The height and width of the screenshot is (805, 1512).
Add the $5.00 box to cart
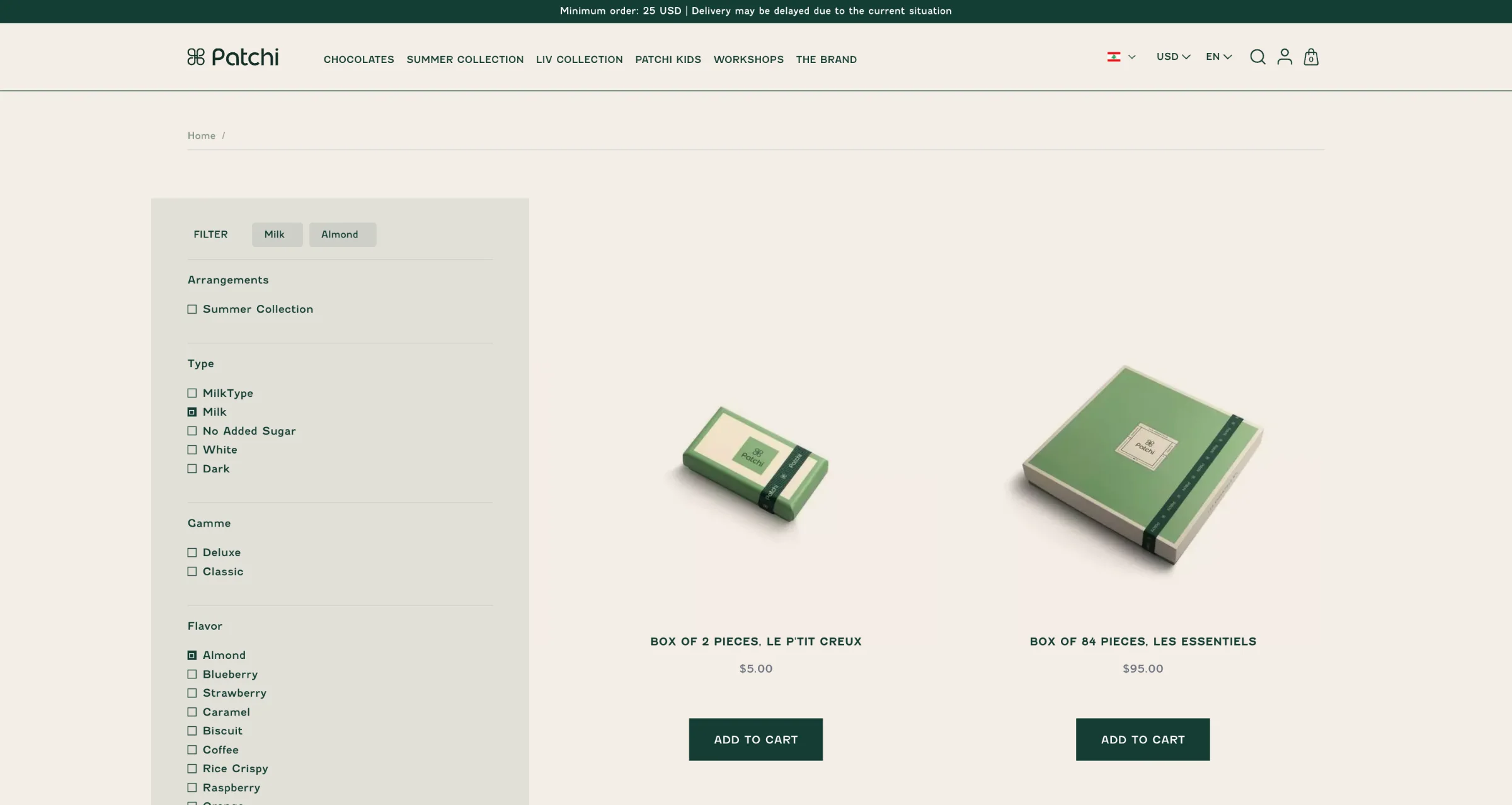755,739
